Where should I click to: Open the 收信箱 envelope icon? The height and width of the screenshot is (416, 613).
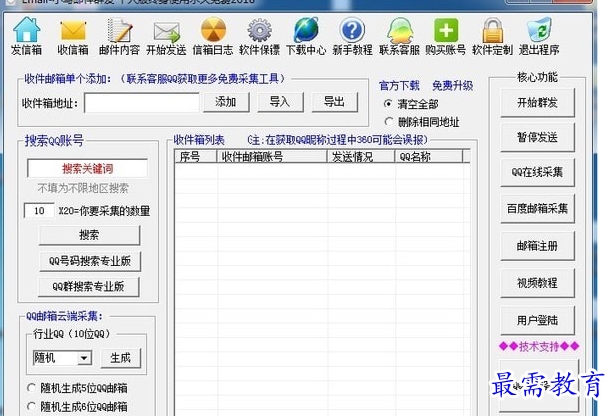coord(73,36)
